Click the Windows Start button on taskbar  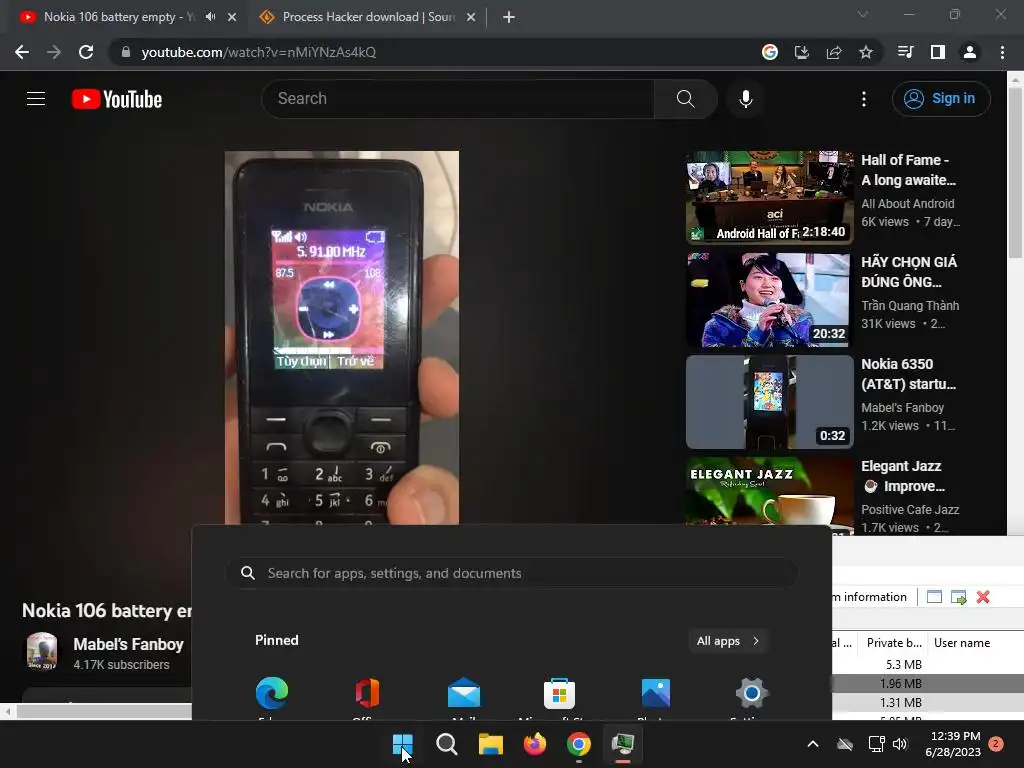(402, 744)
